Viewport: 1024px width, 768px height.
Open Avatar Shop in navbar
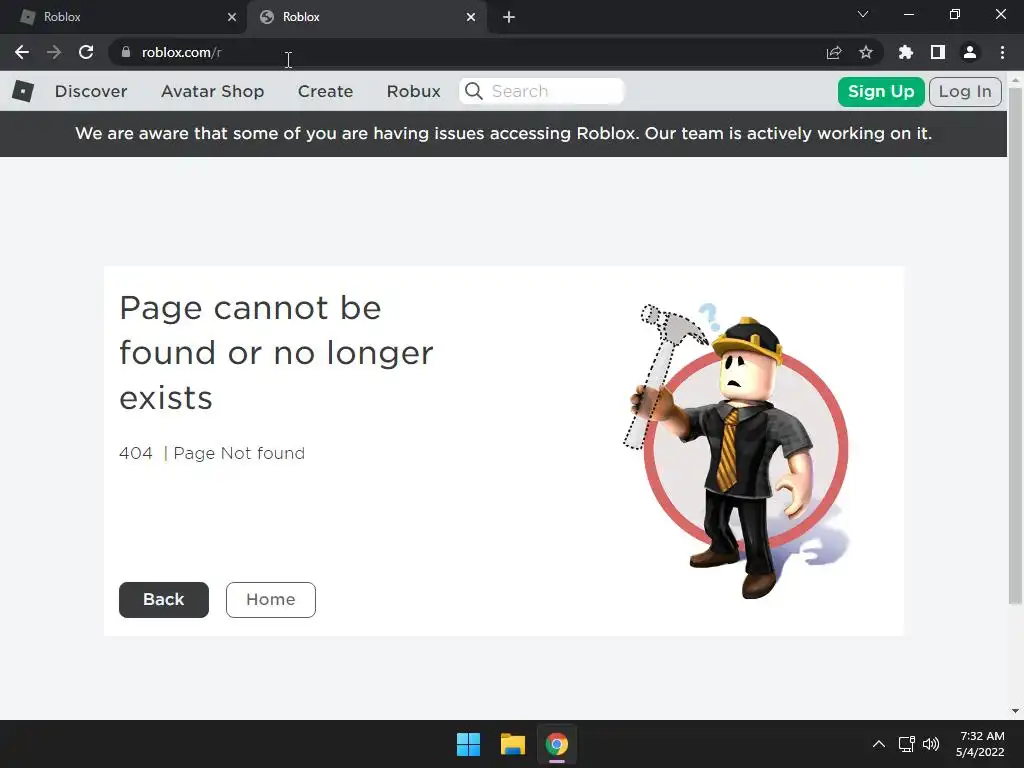pos(212,91)
